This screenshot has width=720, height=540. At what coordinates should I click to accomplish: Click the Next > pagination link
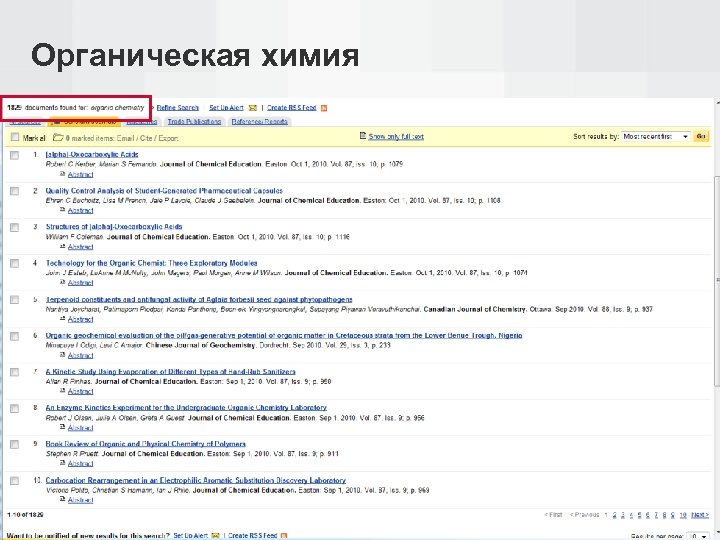[x=700, y=515]
